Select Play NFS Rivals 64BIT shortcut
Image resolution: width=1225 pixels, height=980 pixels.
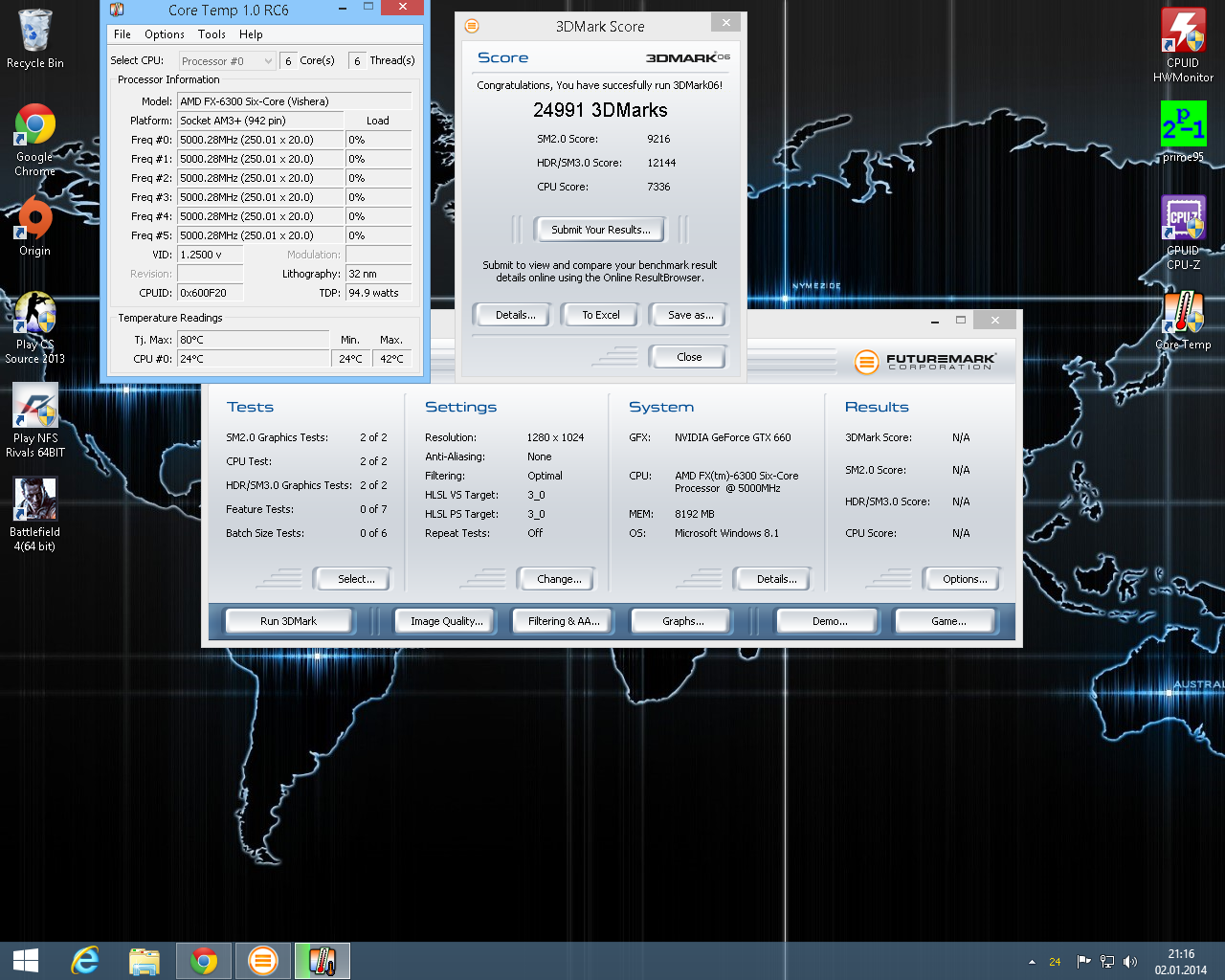pos(35,421)
